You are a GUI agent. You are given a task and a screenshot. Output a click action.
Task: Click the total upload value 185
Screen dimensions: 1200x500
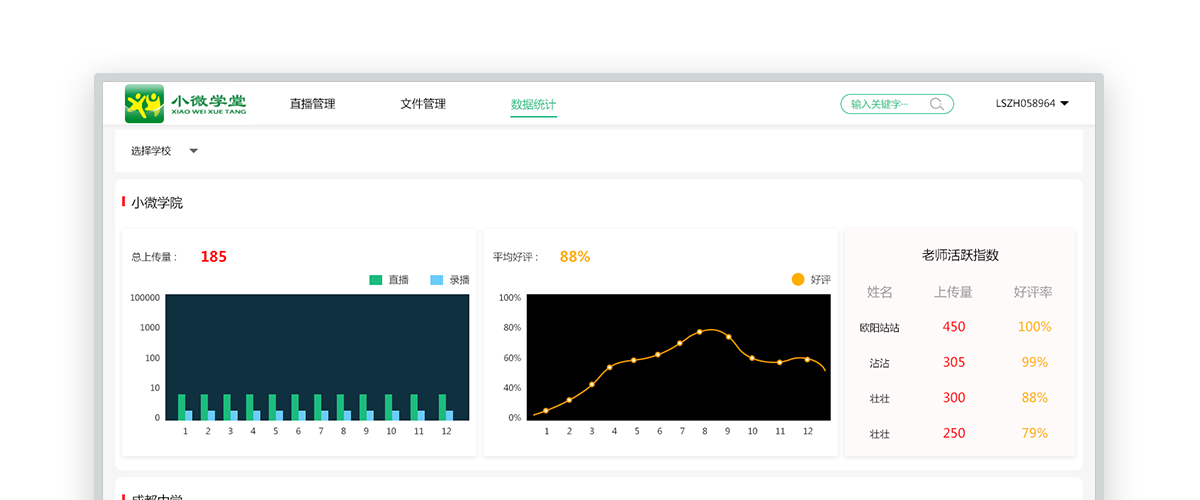[213, 257]
